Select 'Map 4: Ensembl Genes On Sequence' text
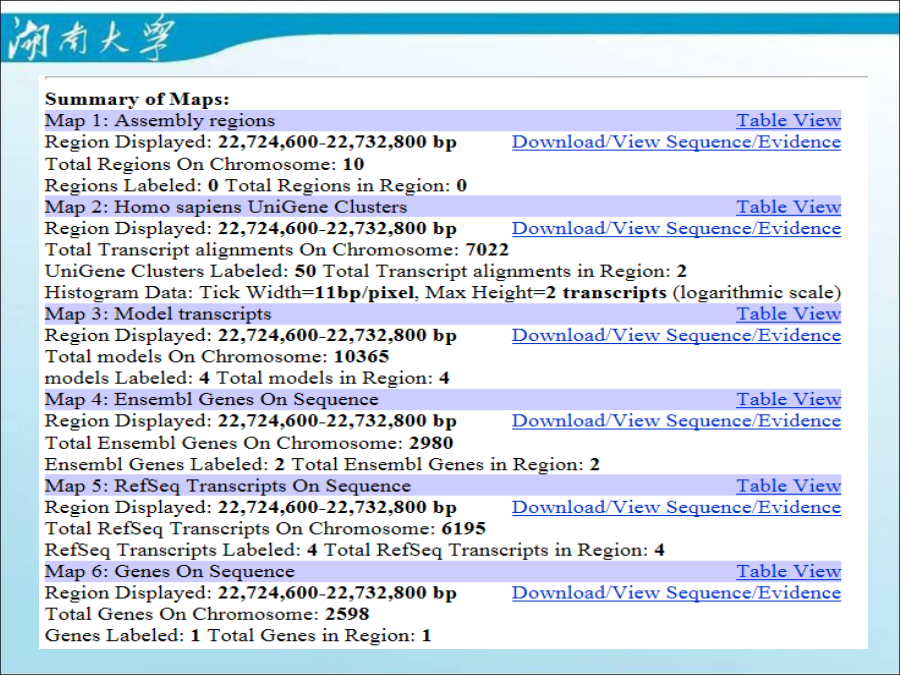Image resolution: width=900 pixels, height=675 pixels. click(212, 399)
